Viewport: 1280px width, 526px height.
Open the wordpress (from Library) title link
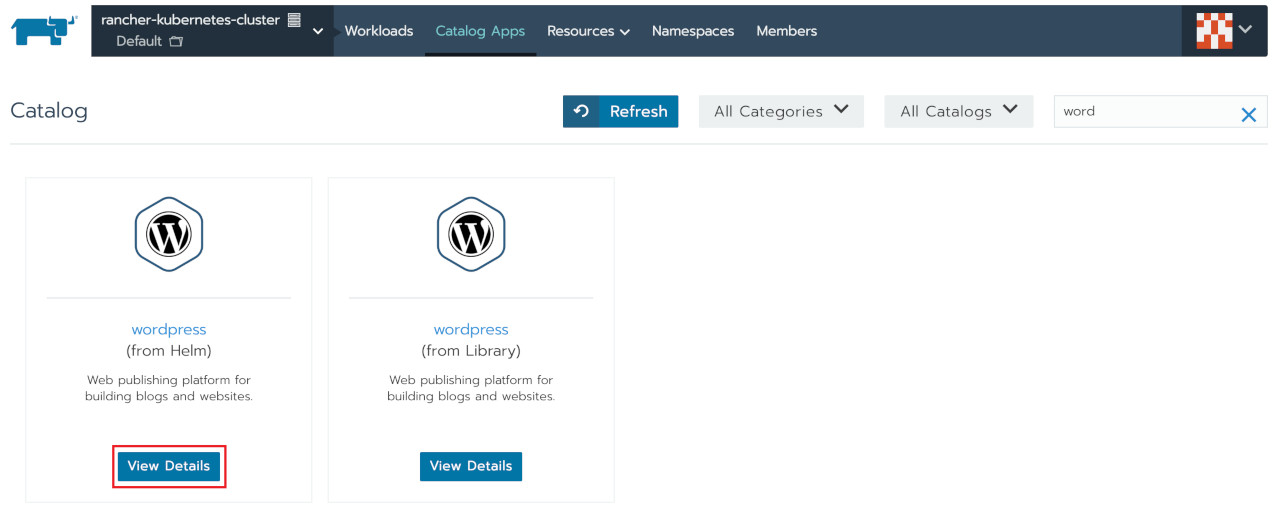point(471,329)
